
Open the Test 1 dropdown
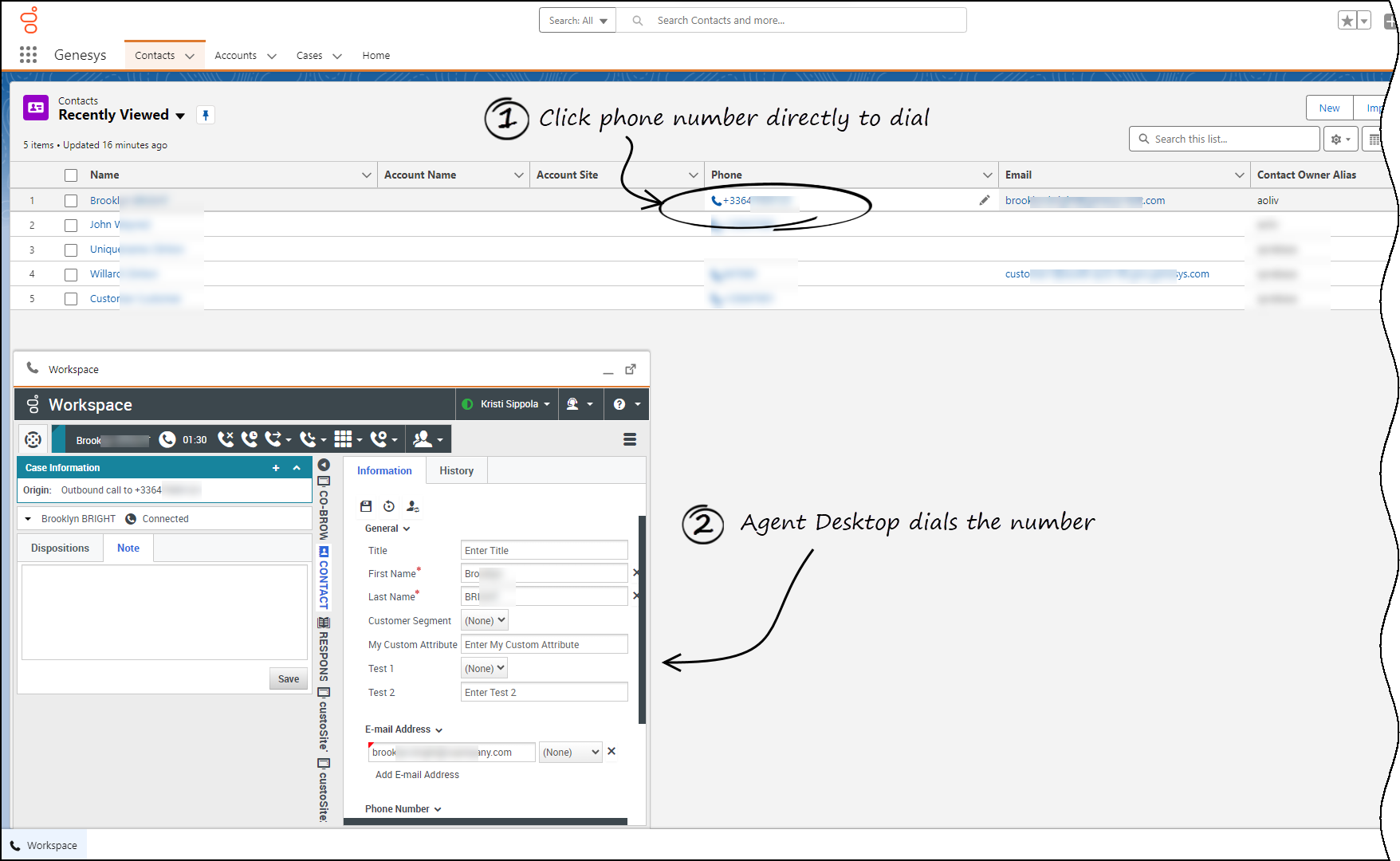point(485,668)
